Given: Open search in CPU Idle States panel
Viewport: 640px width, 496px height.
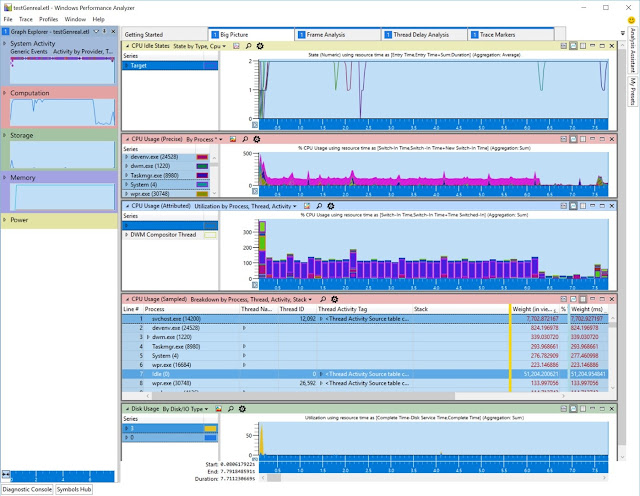Looking at the screenshot, I should [248, 46].
